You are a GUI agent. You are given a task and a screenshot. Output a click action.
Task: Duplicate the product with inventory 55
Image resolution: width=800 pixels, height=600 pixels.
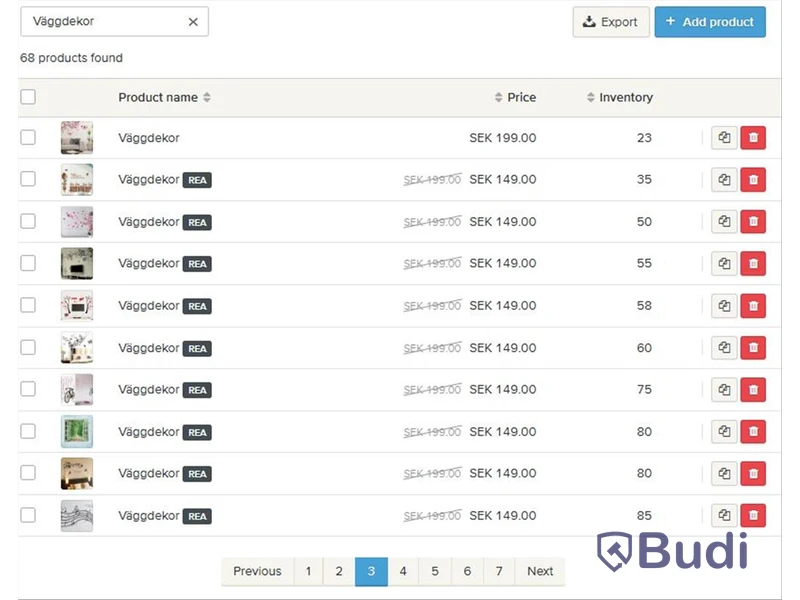pos(724,263)
